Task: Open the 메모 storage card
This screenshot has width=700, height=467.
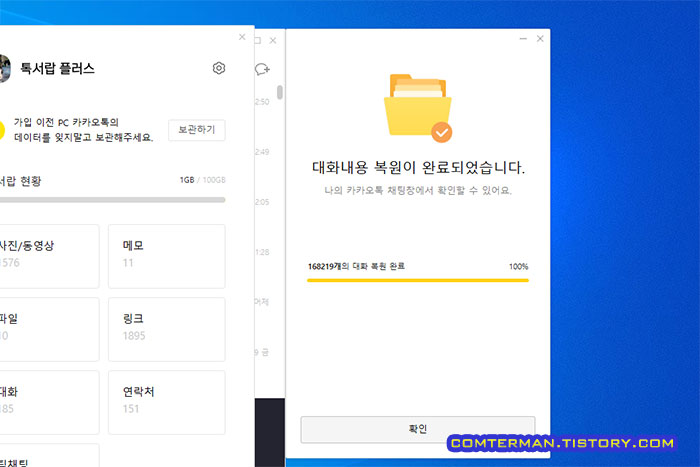Action: (167, 256)
